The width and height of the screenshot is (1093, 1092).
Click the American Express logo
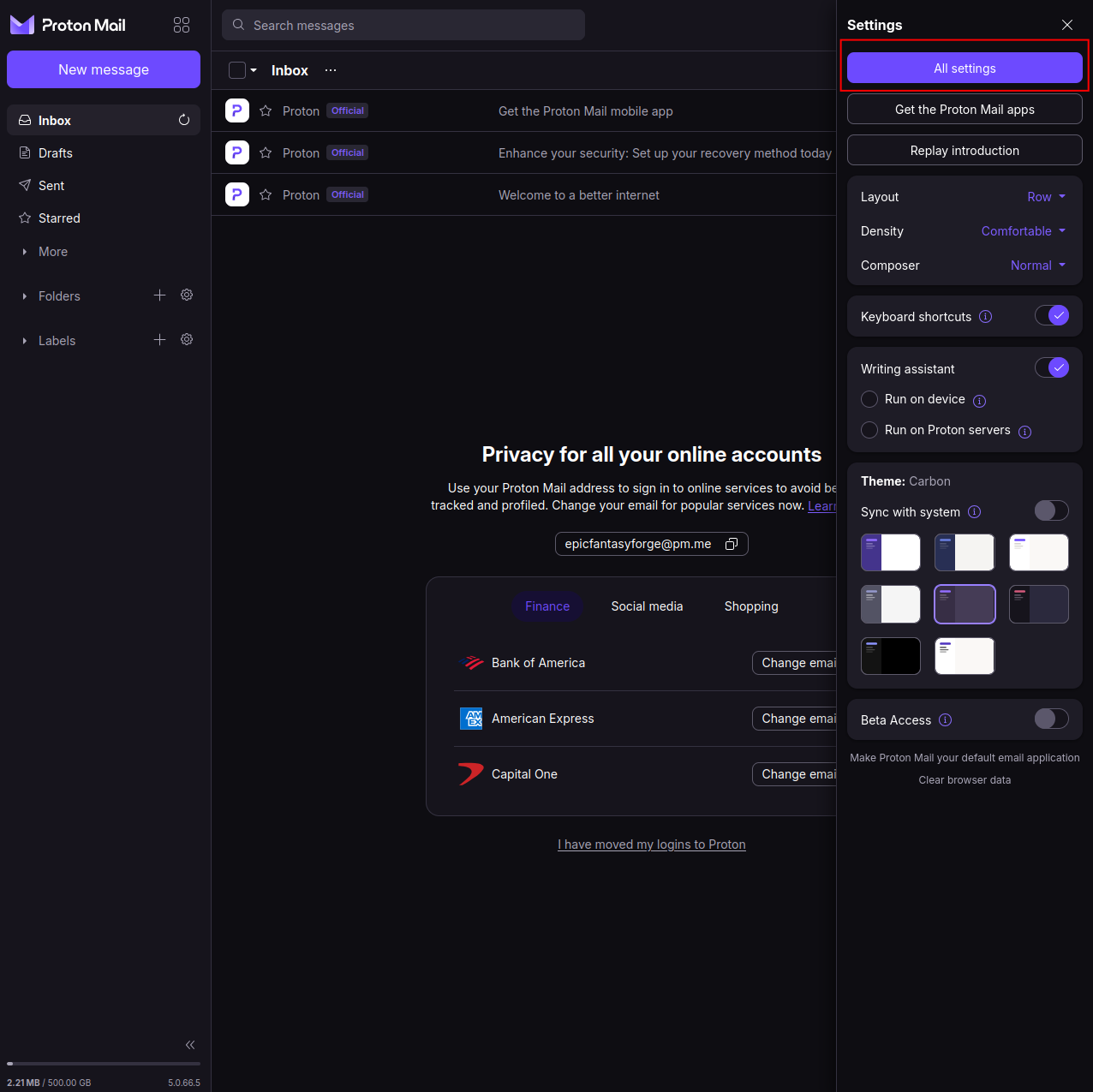click(x=471, y=718)
